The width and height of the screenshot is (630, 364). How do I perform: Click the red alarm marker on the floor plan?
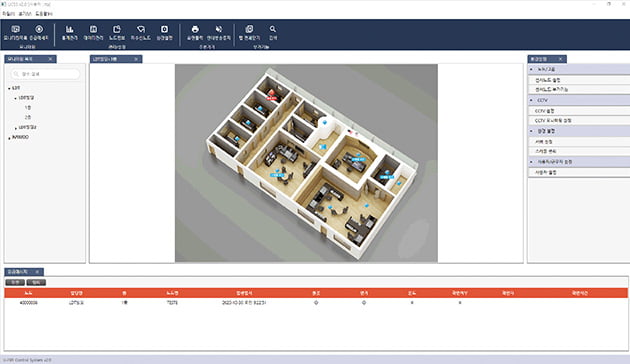(272, 94)
